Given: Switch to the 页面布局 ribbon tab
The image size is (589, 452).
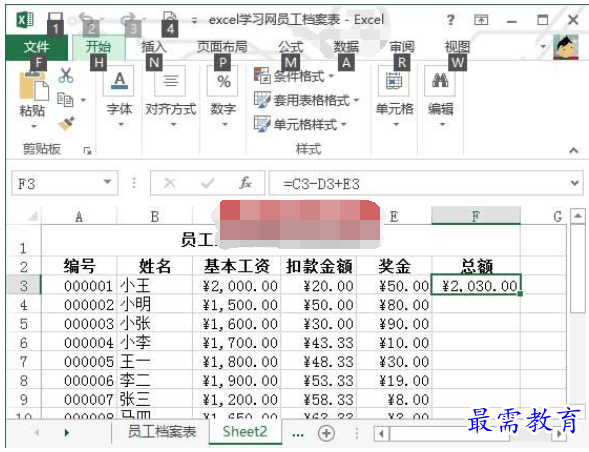Looking at the screenshot, I should (222, 47).
